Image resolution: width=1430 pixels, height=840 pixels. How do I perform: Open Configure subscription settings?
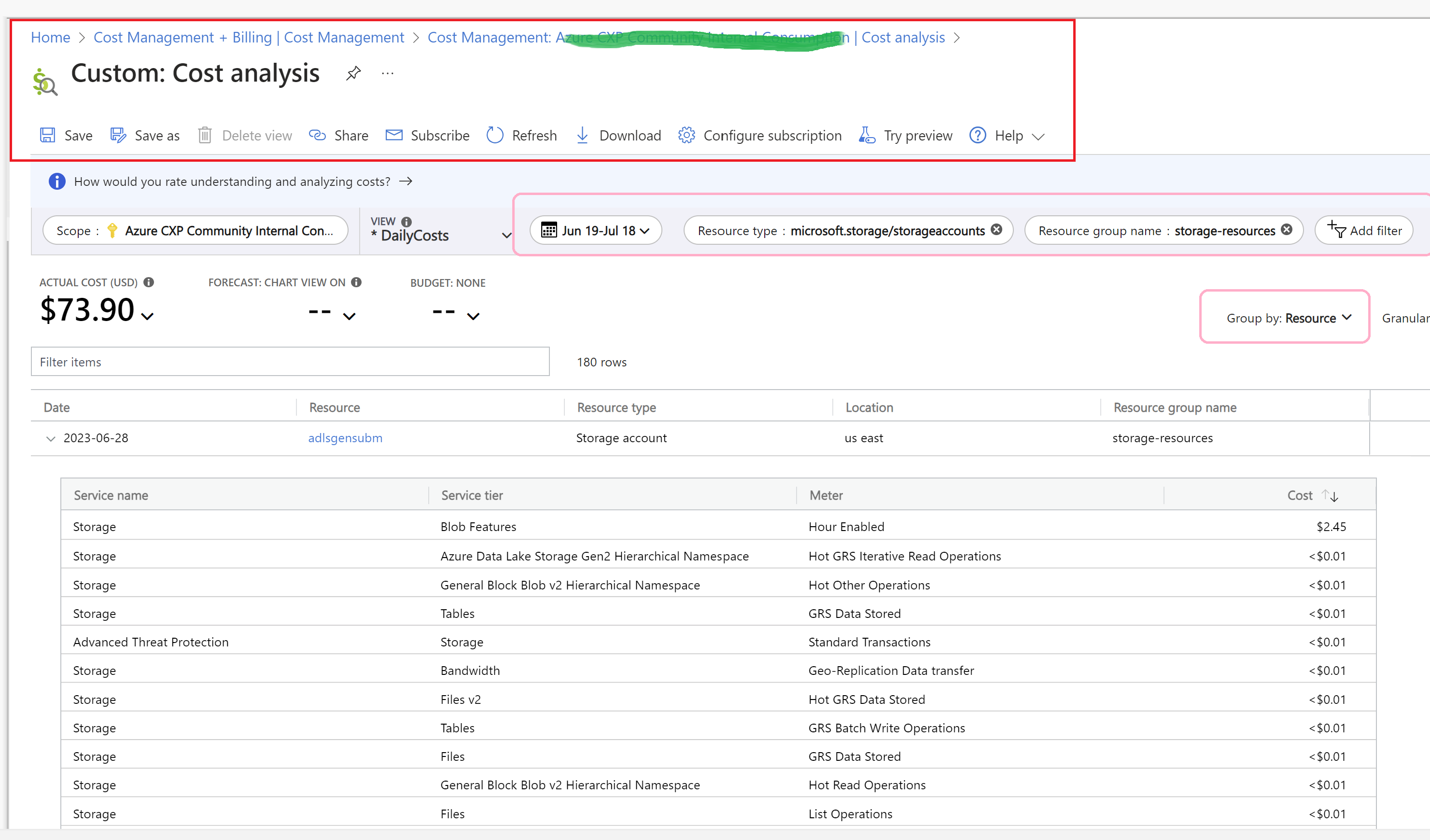tap(760, 135)
